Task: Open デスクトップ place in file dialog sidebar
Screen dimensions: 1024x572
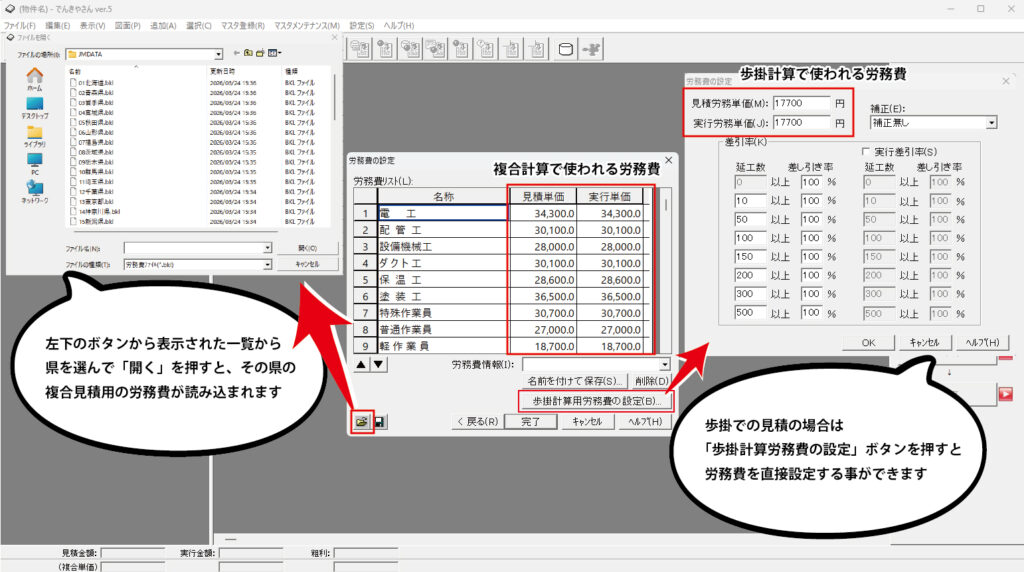Action: click(x=35, y=108)
